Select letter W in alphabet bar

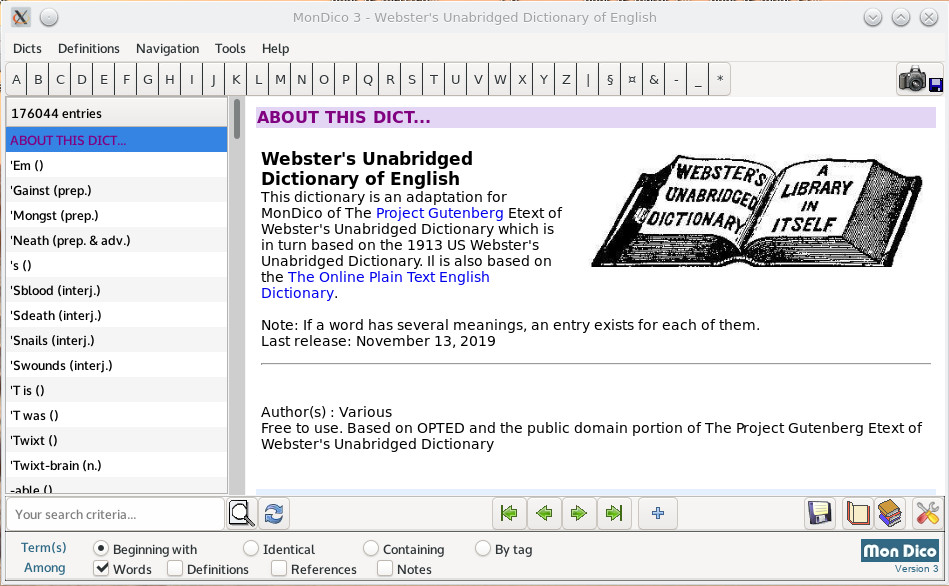[500, 79]
